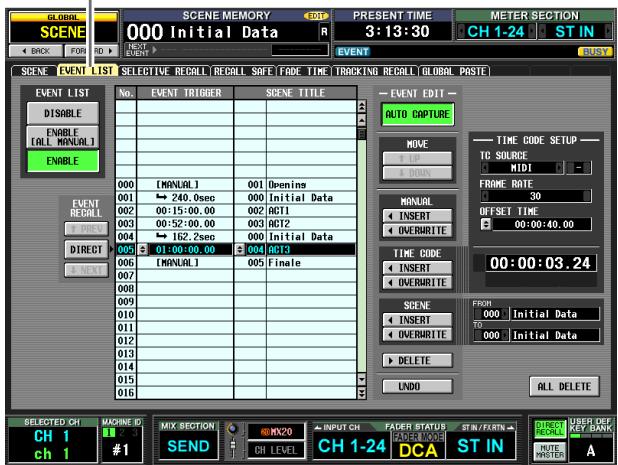618x465 pixels.
Task: Click FRAME RATE left arrow
Action: [x=485, y=196]
